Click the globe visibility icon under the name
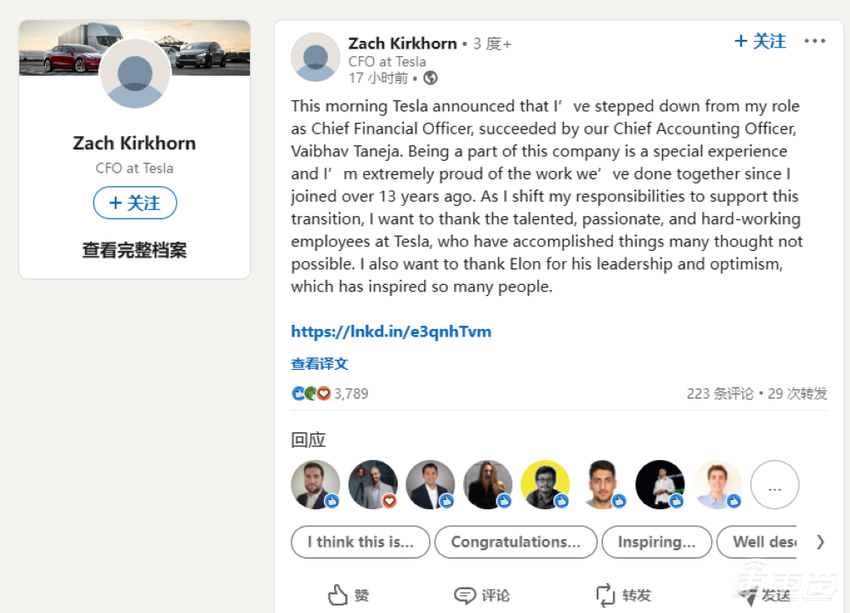The height and width of the screenshot is (613, 850). click(x=430, y=78)
